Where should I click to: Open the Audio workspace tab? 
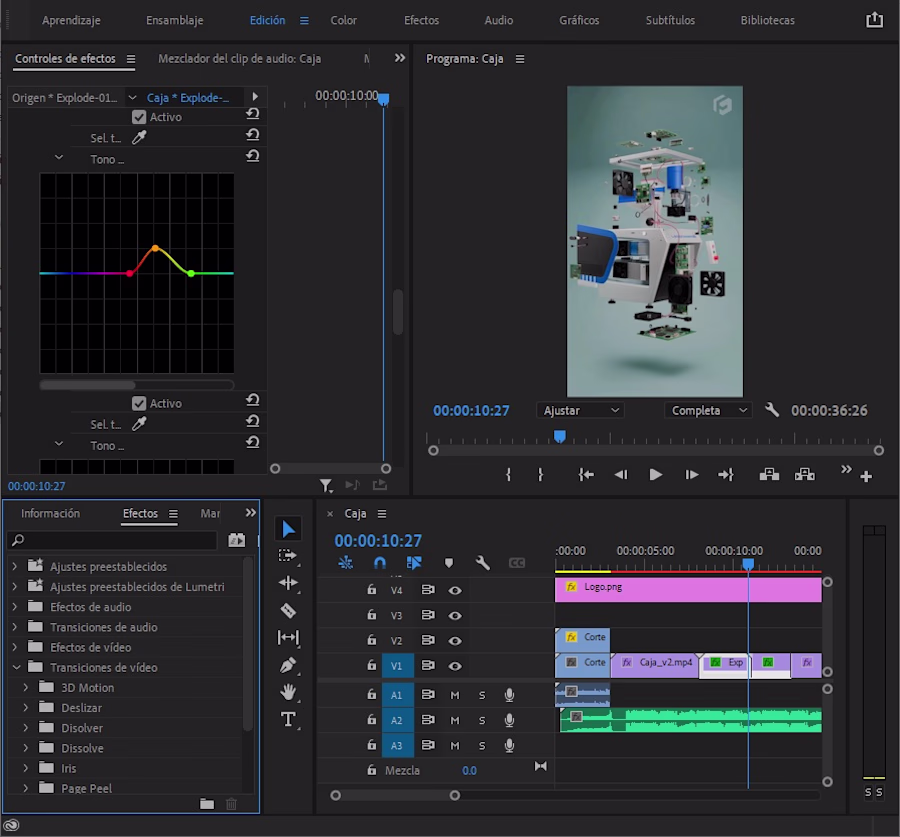click(498, 20)
